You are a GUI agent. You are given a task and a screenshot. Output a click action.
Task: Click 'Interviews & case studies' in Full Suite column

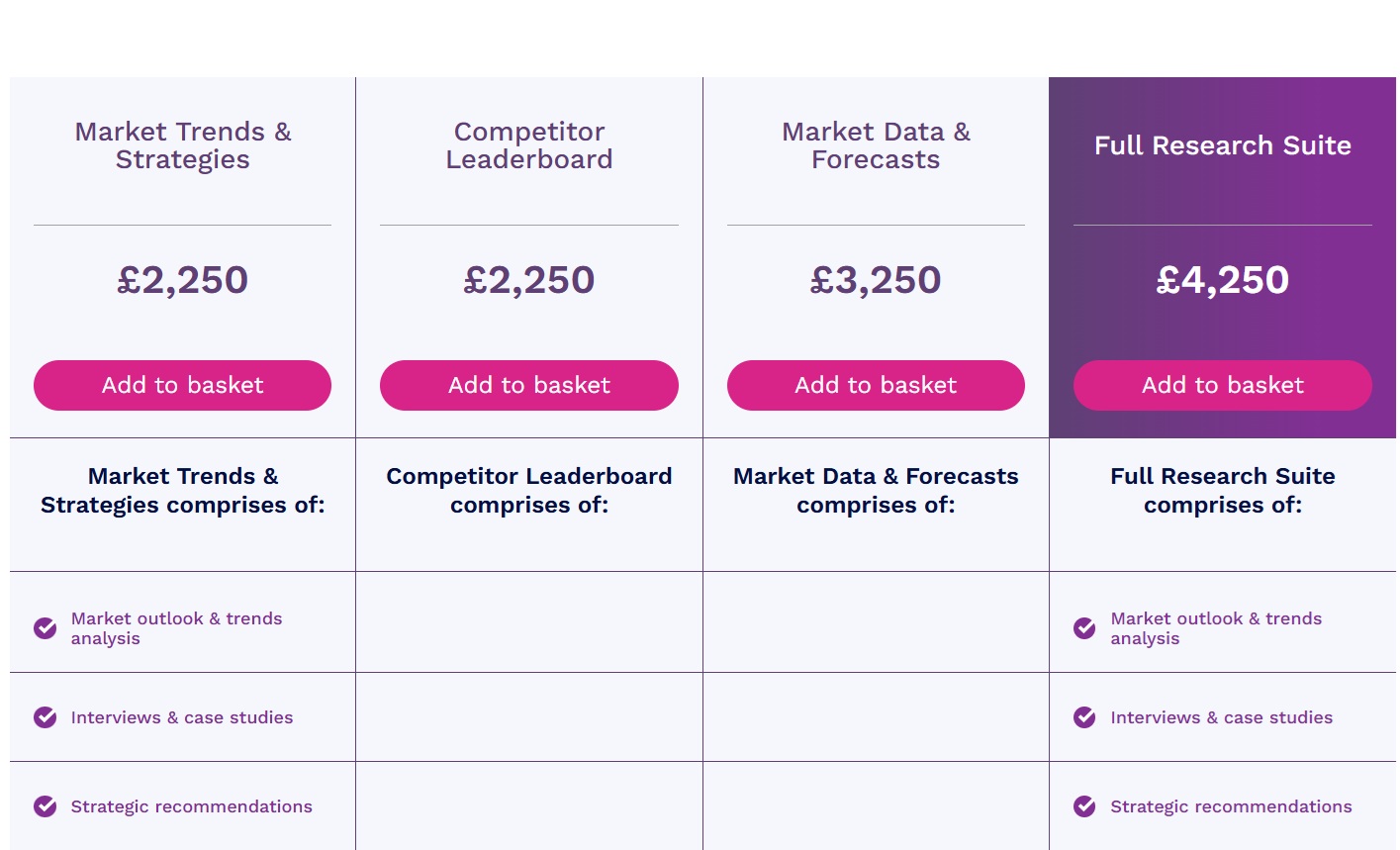pos(1221,717)
